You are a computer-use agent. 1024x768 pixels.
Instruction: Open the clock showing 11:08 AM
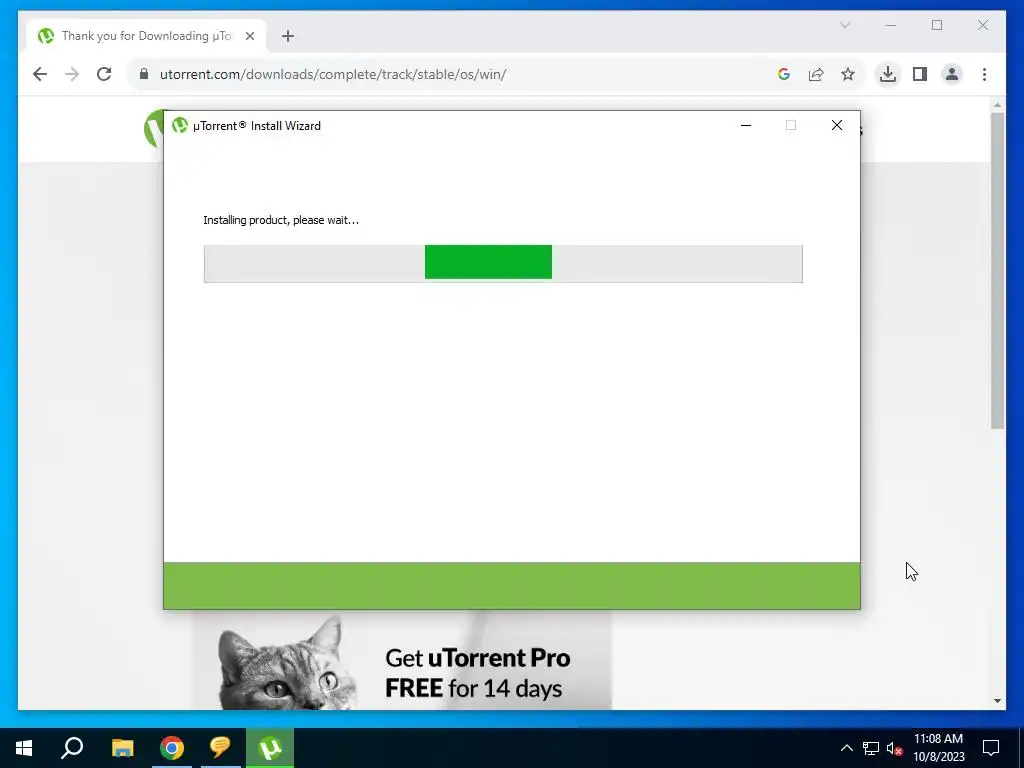(938, 748)
